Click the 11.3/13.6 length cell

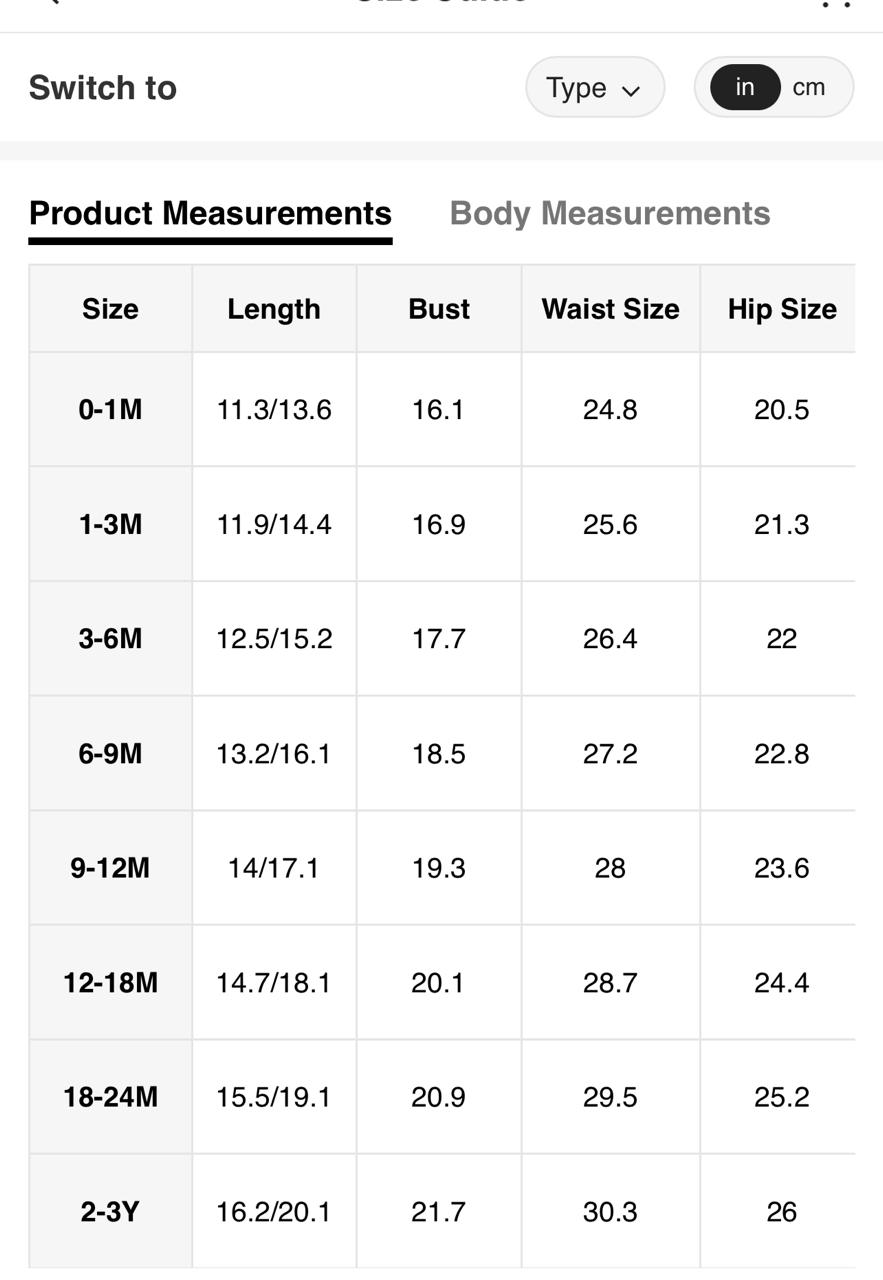(x=274, y=410)
